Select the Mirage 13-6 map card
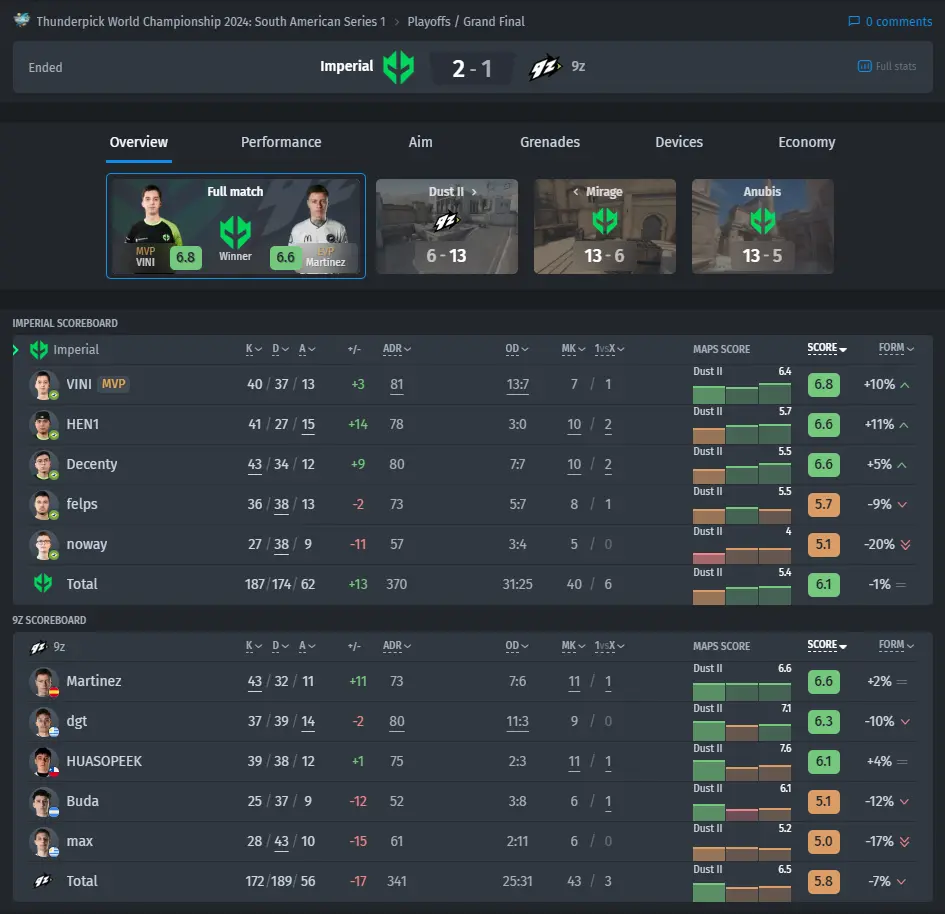 click(604, 227)
